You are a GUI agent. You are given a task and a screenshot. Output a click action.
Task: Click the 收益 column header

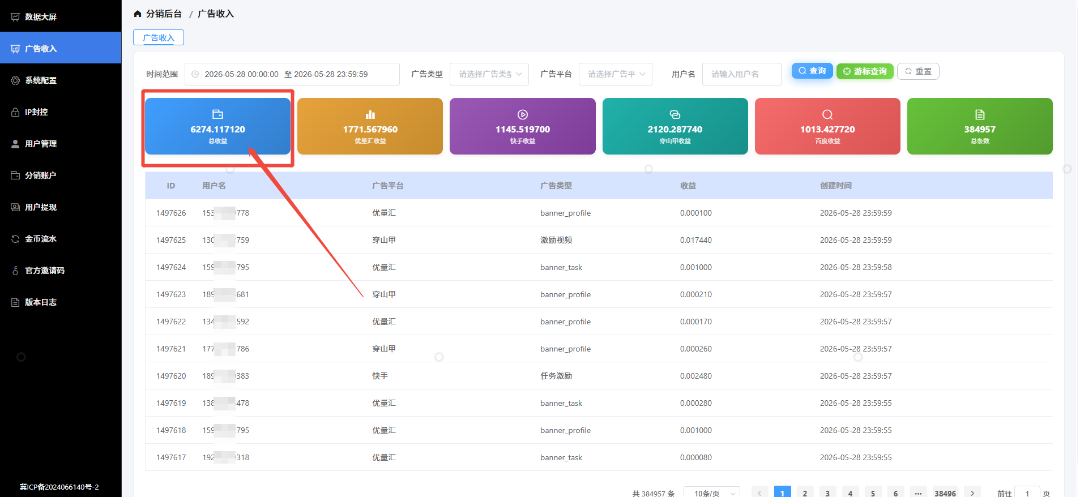pos(688,186)
